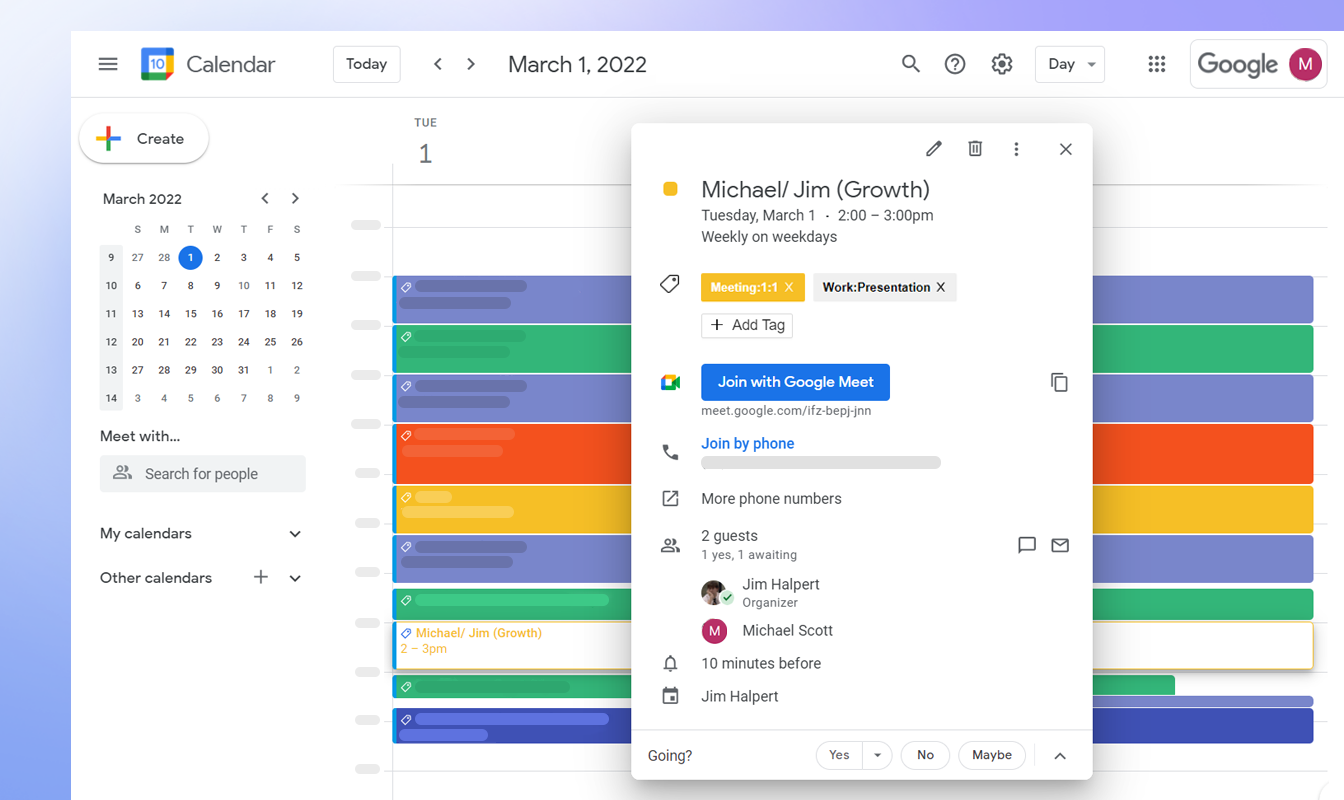This screenshot has height=800, width=1344.
Task: Click the event's yellow color dot
Action: tap(670, 189)
